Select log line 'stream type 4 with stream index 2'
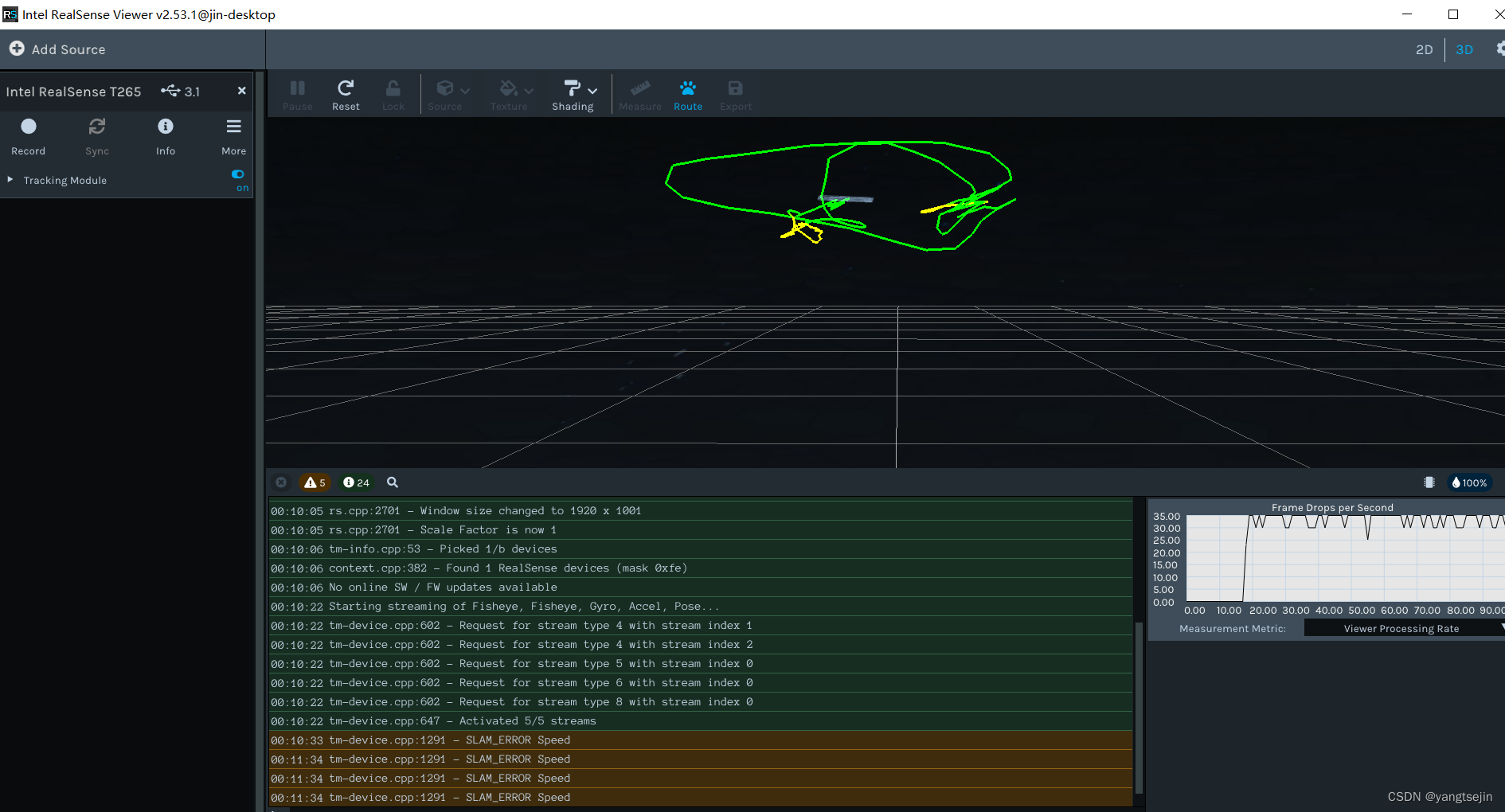This screenshot has height=812, width=1505. coord(701,645)
